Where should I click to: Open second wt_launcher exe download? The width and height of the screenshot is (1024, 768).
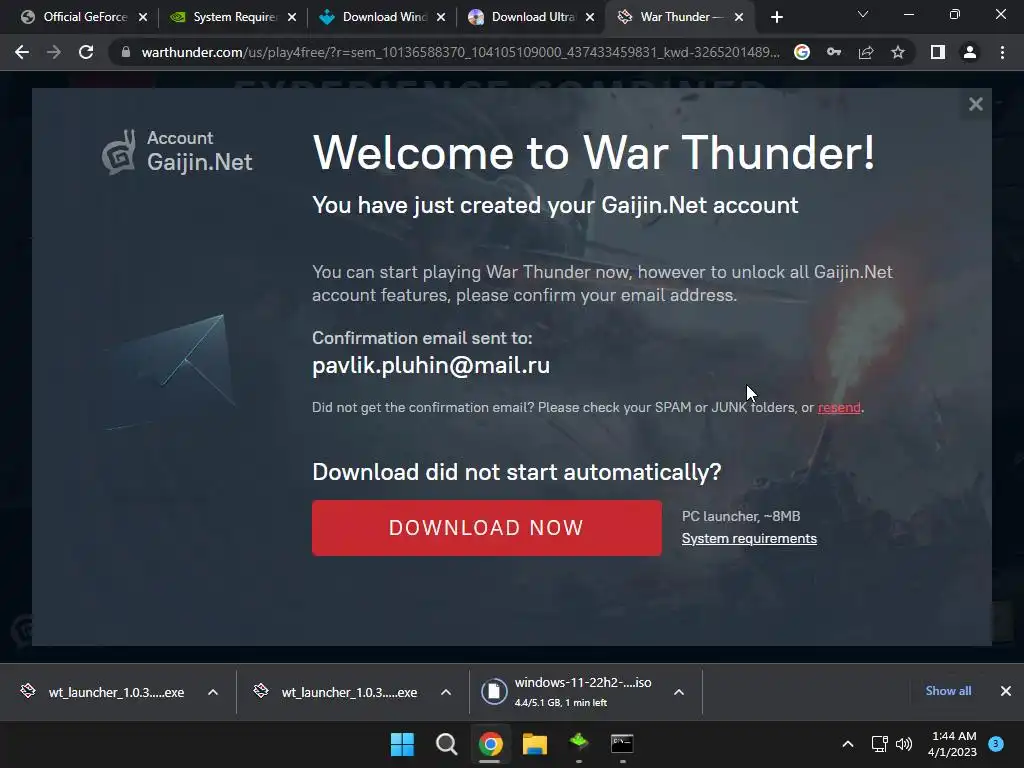338,692
